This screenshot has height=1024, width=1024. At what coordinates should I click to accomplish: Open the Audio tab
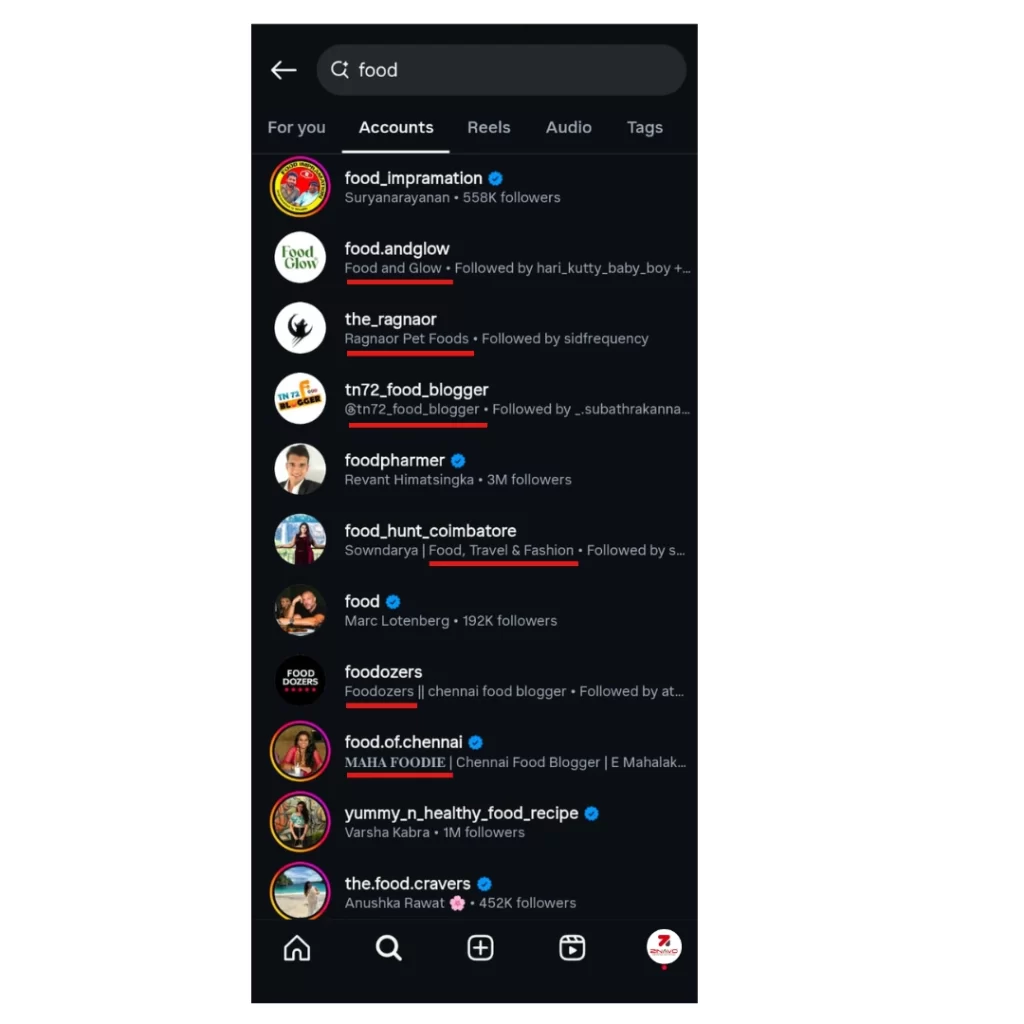pos(569,127)
